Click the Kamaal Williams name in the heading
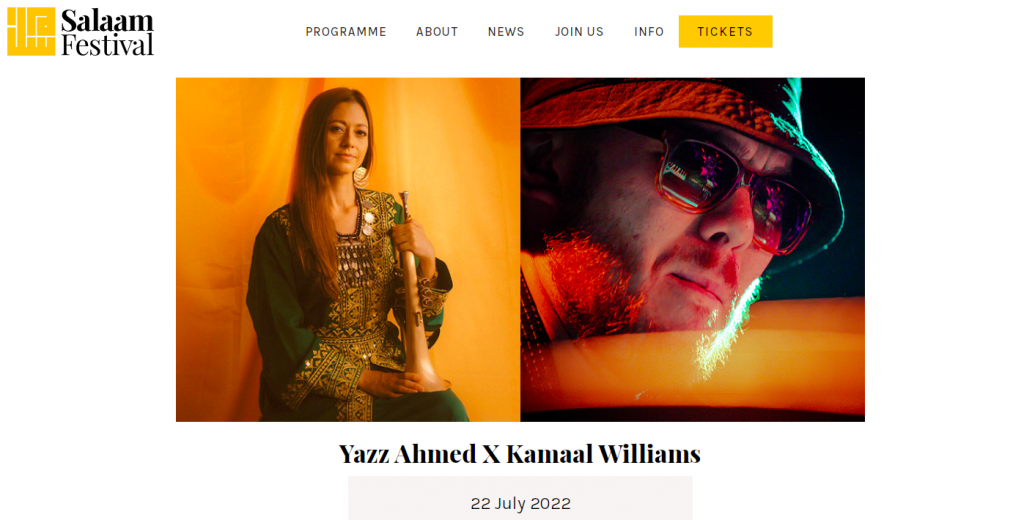The width and height of the screenshot is (1024, 520). [x=603, y=454]
